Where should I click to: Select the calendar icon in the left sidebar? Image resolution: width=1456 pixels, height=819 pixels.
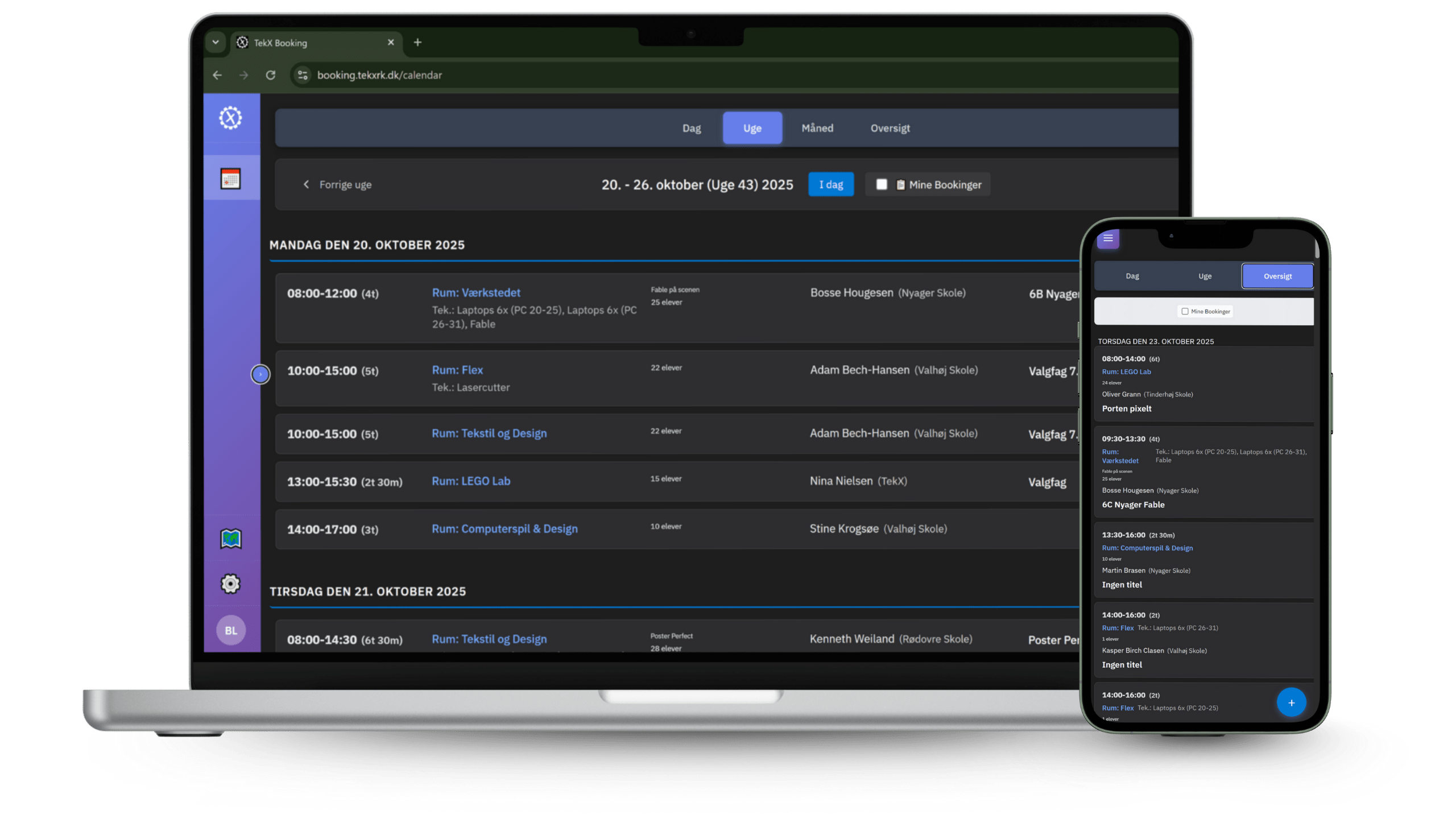pyautogui.click(x=231, y=179)
